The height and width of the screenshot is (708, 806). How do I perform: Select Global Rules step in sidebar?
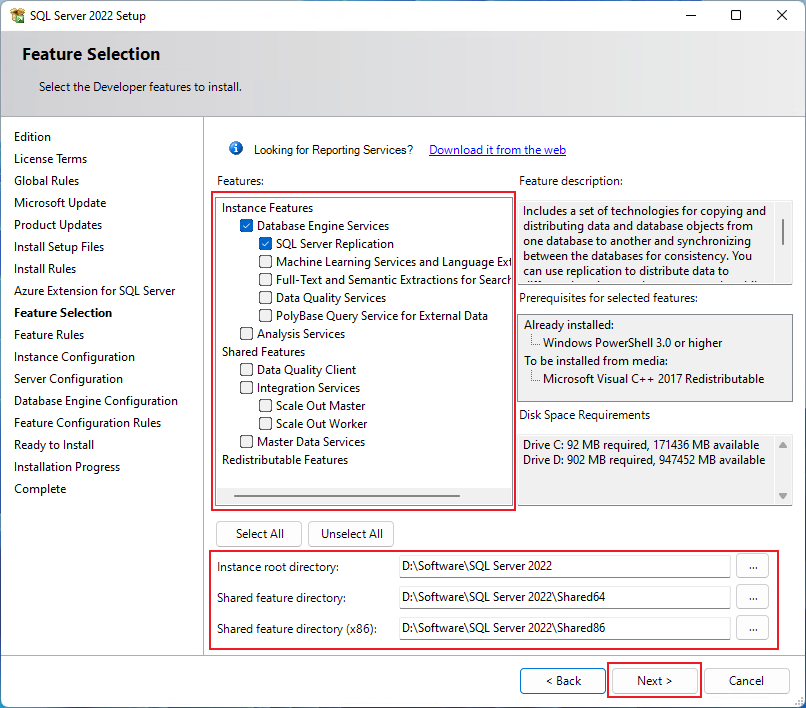pyautogui.click(x=46, y=181)
